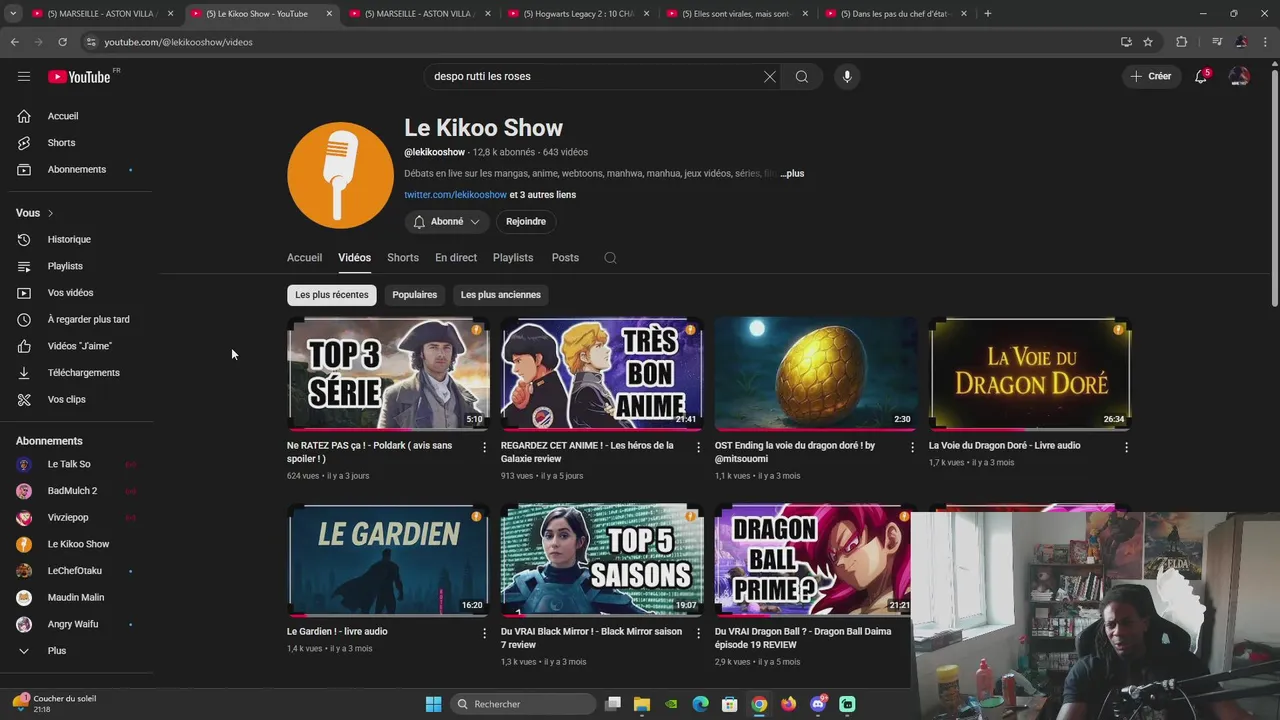Image resolution: width=1280 pixels, height=720 pixels.
Task: Click the Rejoindre button
Action: (x=526, y=222)
